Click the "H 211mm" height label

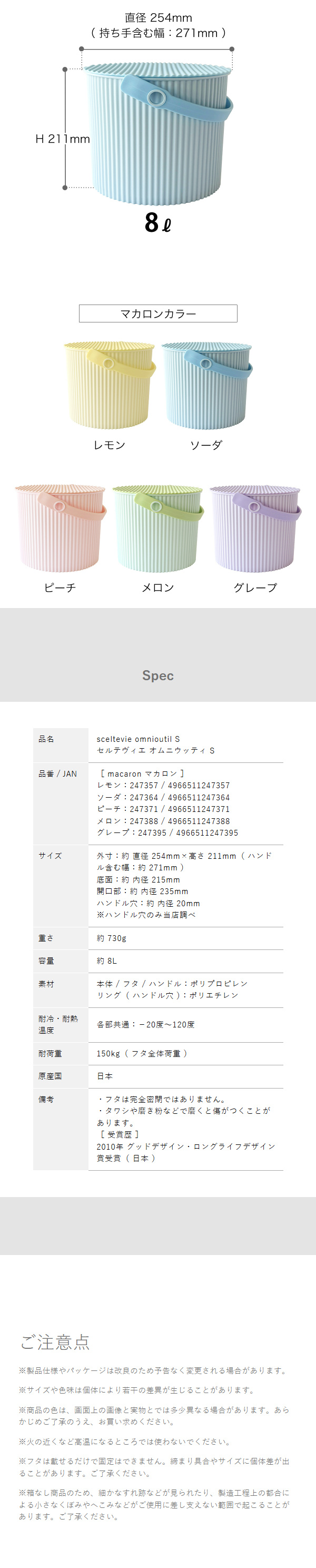click(62, 140)
